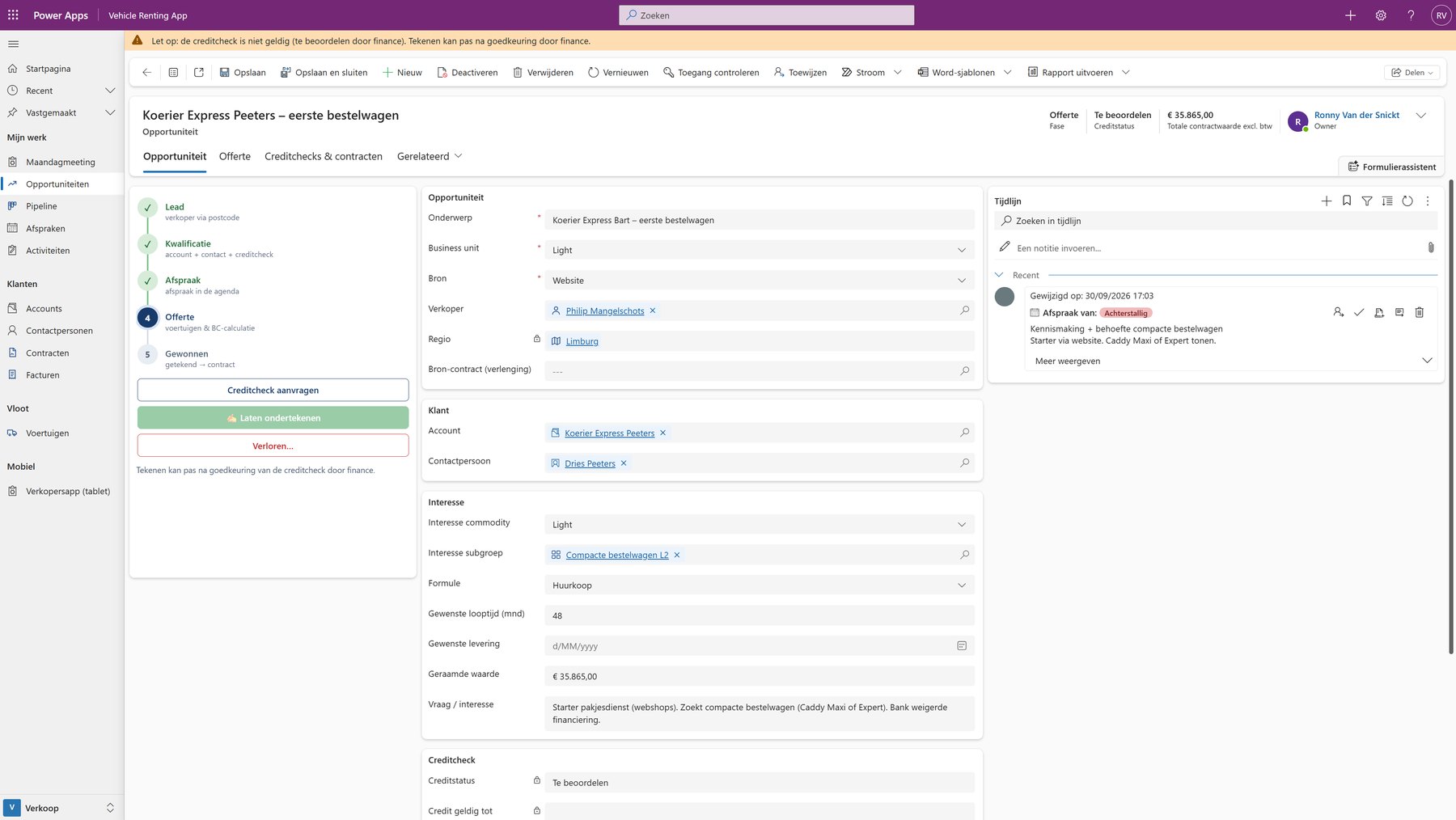Open the Gerelateerd tab dropdown
Viewport: 1456px width, 820px height.
click(430, 156)
